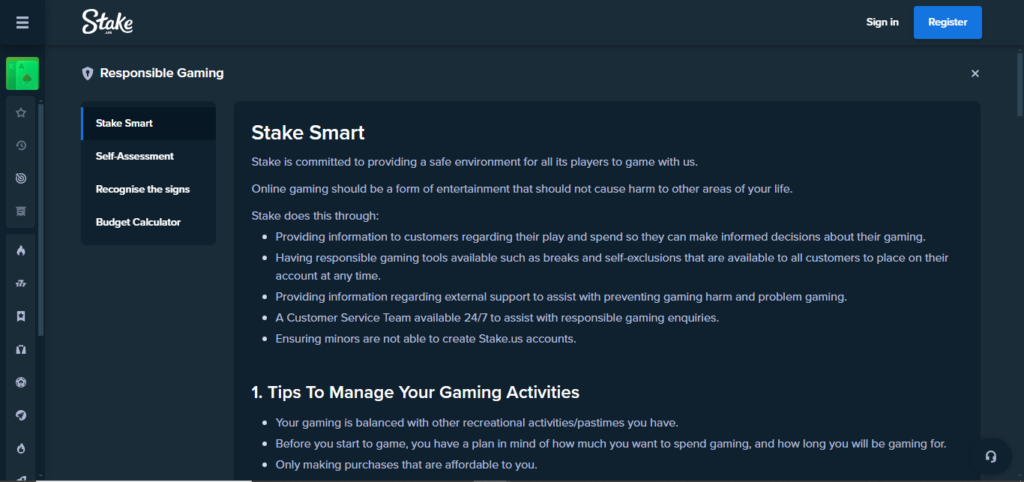The height and width of the screenshot is (482, 1024).
Task: Click the Register button
Action: [948, 22]
